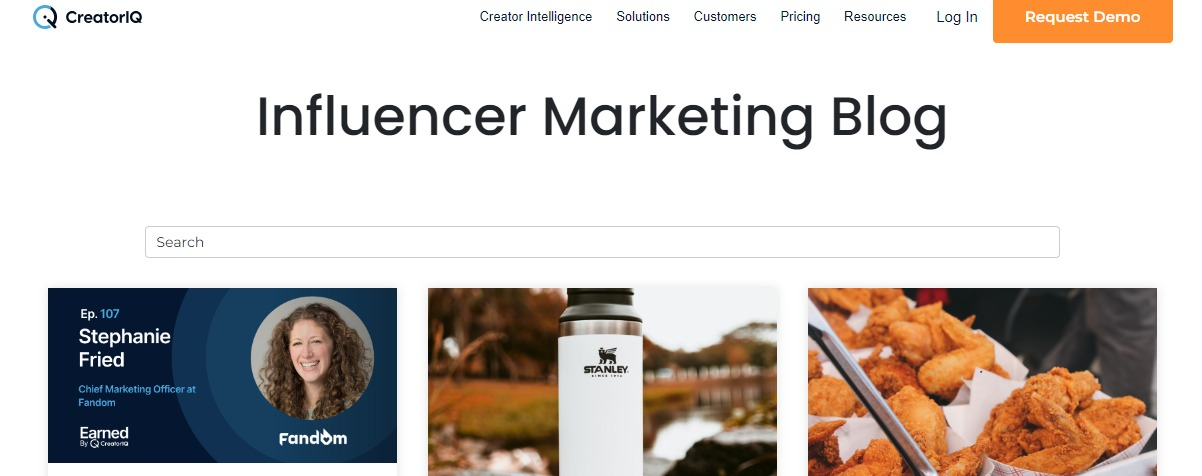Viewport: 1202px width, 476px height.
Task: Open the Stanley thermos blog post image
Action: [602, 382]
